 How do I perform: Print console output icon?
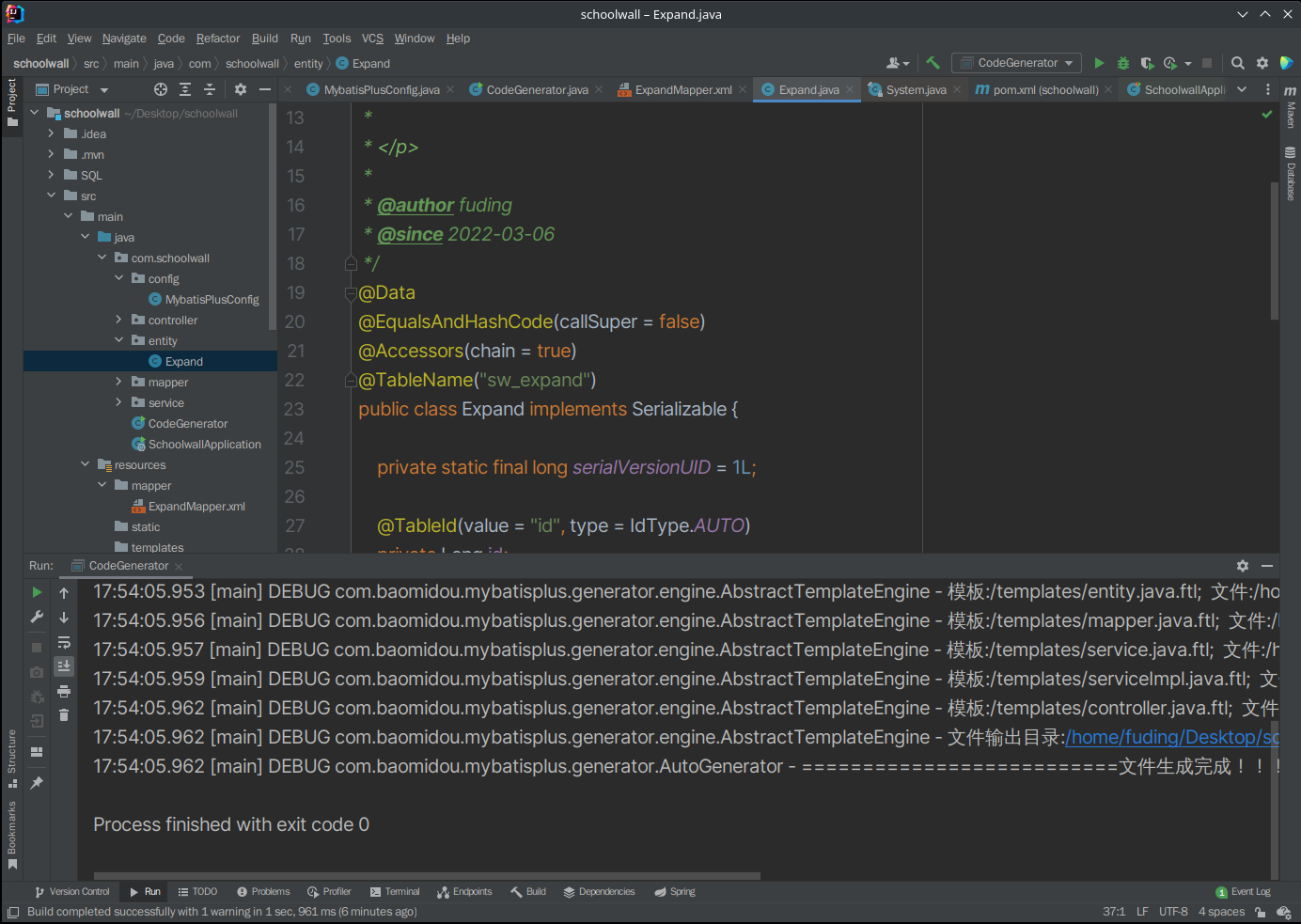(64, 691)
